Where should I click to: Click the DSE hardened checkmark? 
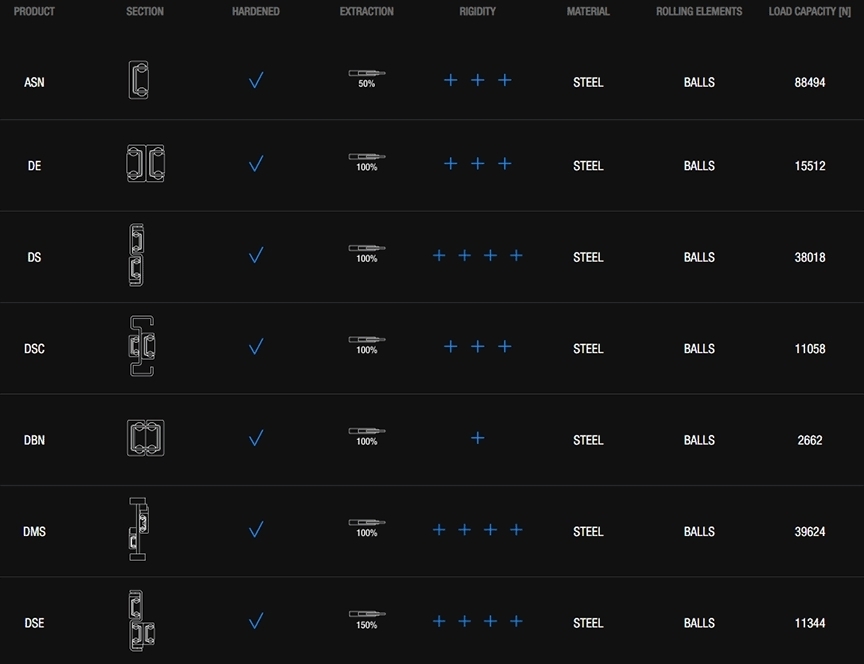256,621
